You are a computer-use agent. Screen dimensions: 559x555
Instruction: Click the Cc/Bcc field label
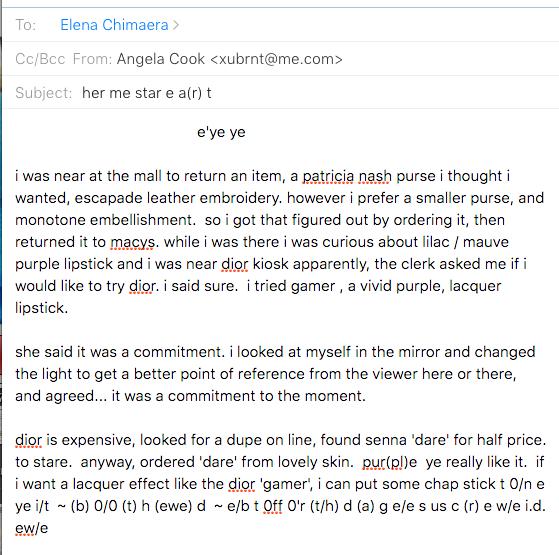40,59
